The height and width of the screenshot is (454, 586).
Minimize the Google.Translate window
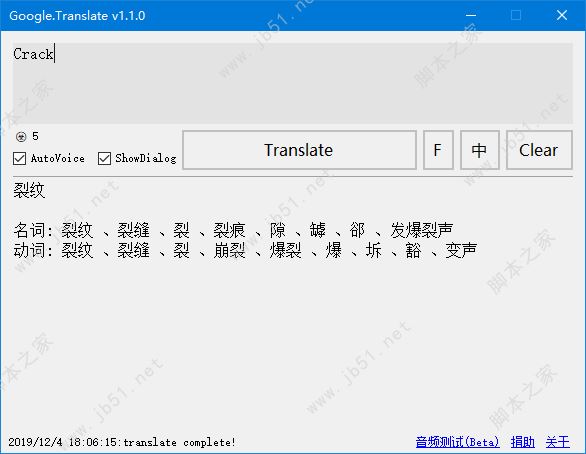pyautogui.click(x=471, y=15)
